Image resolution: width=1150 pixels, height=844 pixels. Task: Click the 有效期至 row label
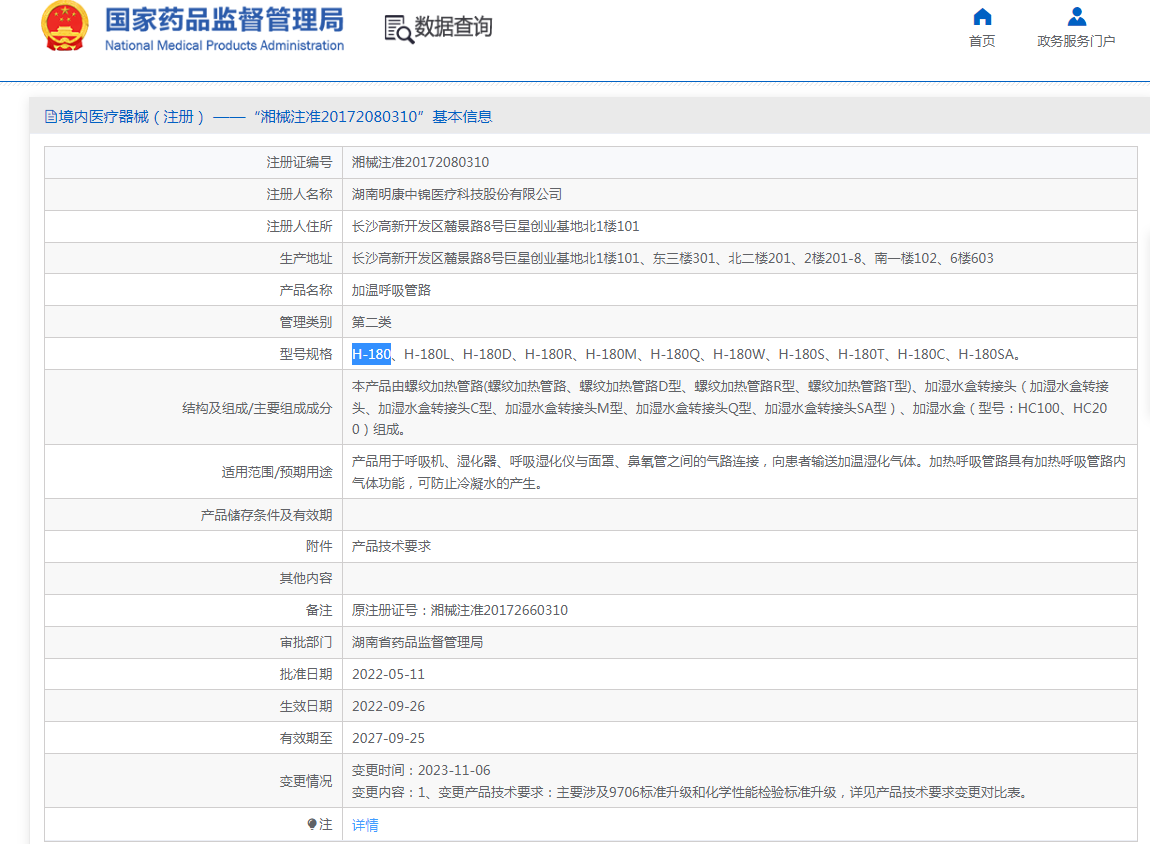pos(306,738)
